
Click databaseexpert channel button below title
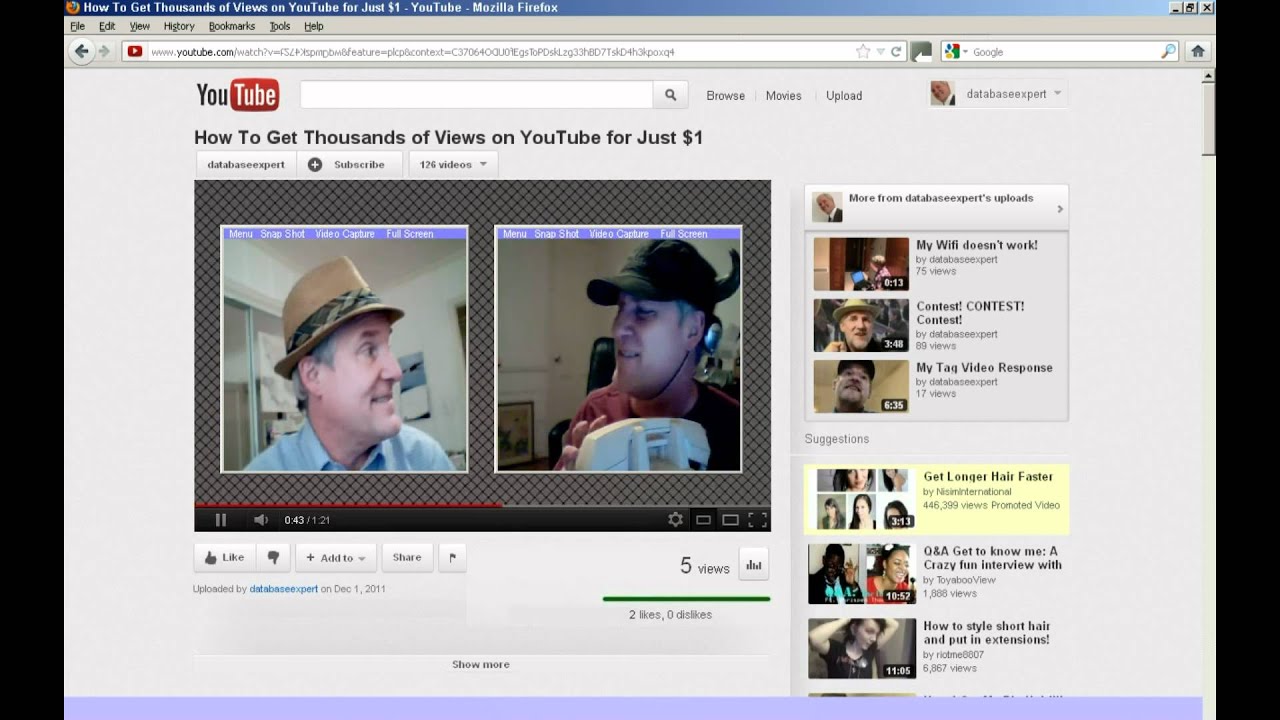[246, 164]
